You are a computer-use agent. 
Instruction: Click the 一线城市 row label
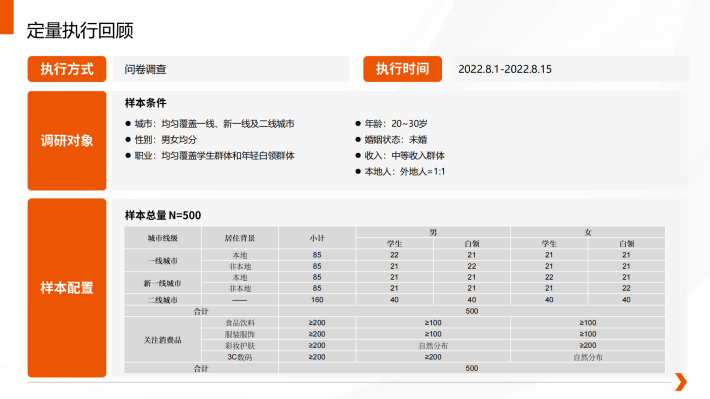pos(163,260)
